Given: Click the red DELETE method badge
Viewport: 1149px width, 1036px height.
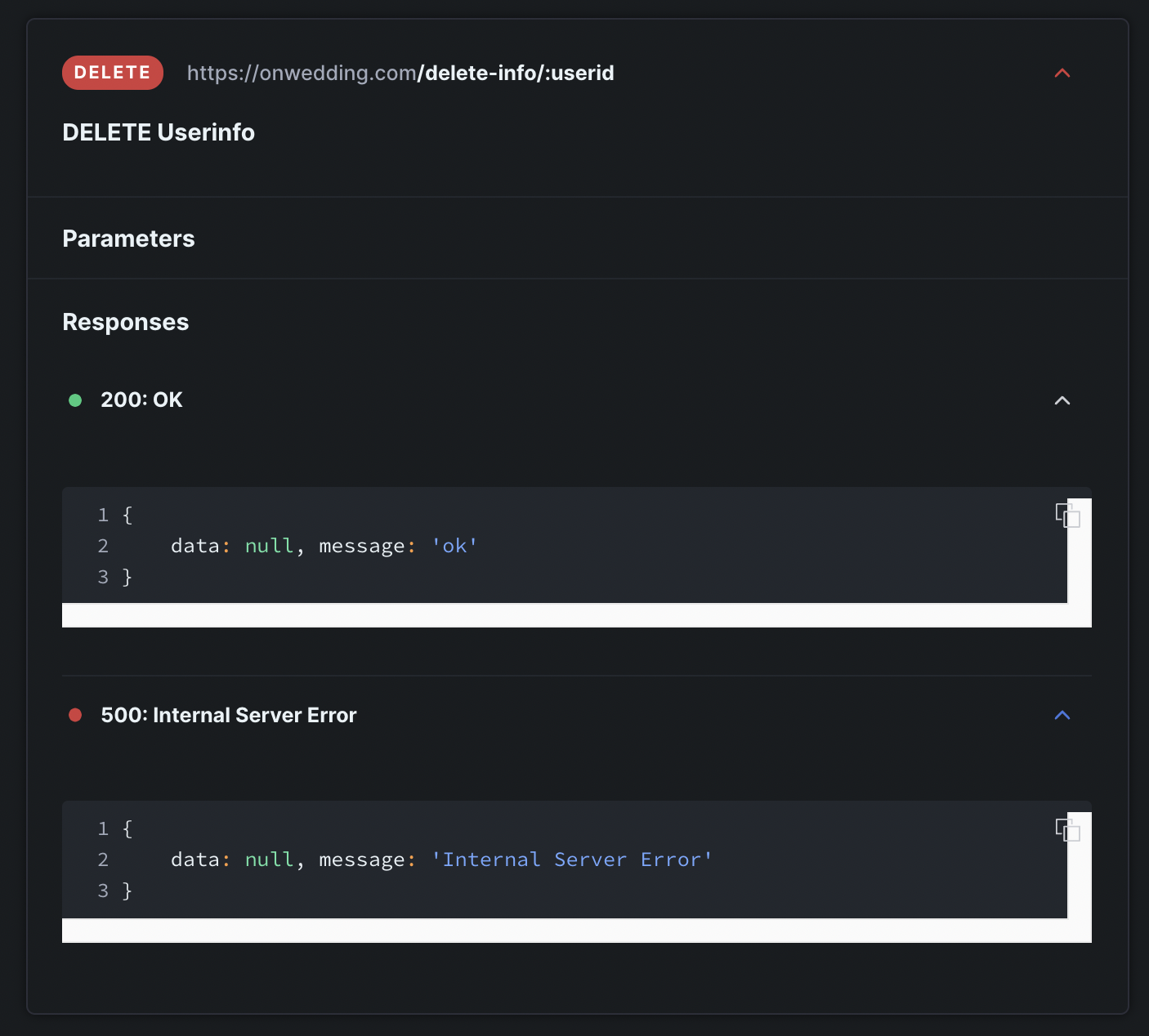Looking at the screenshot, I should click(x=113, y=73).
